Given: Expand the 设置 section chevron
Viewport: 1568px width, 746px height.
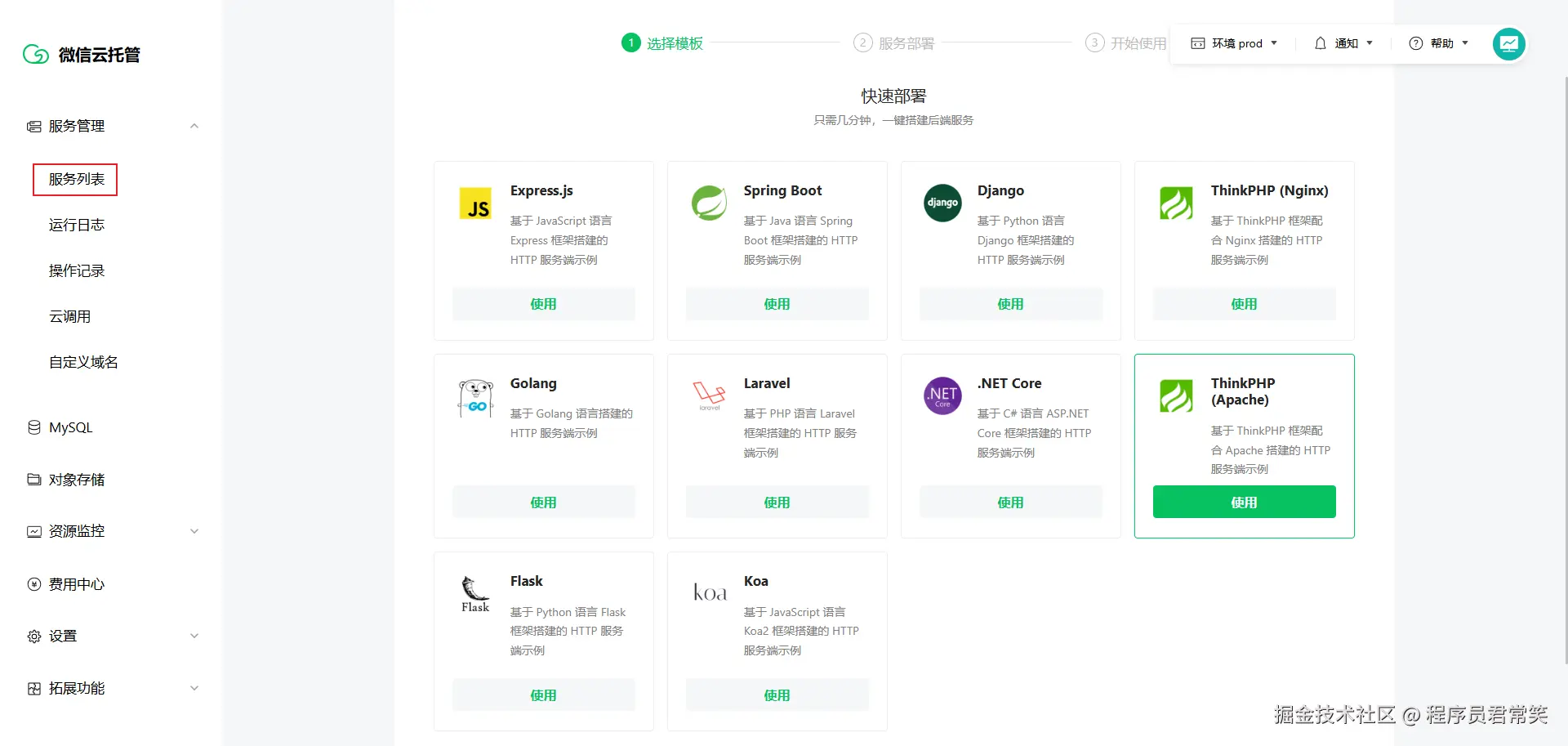Looking at the screenshot, I should tap(194, 637).
